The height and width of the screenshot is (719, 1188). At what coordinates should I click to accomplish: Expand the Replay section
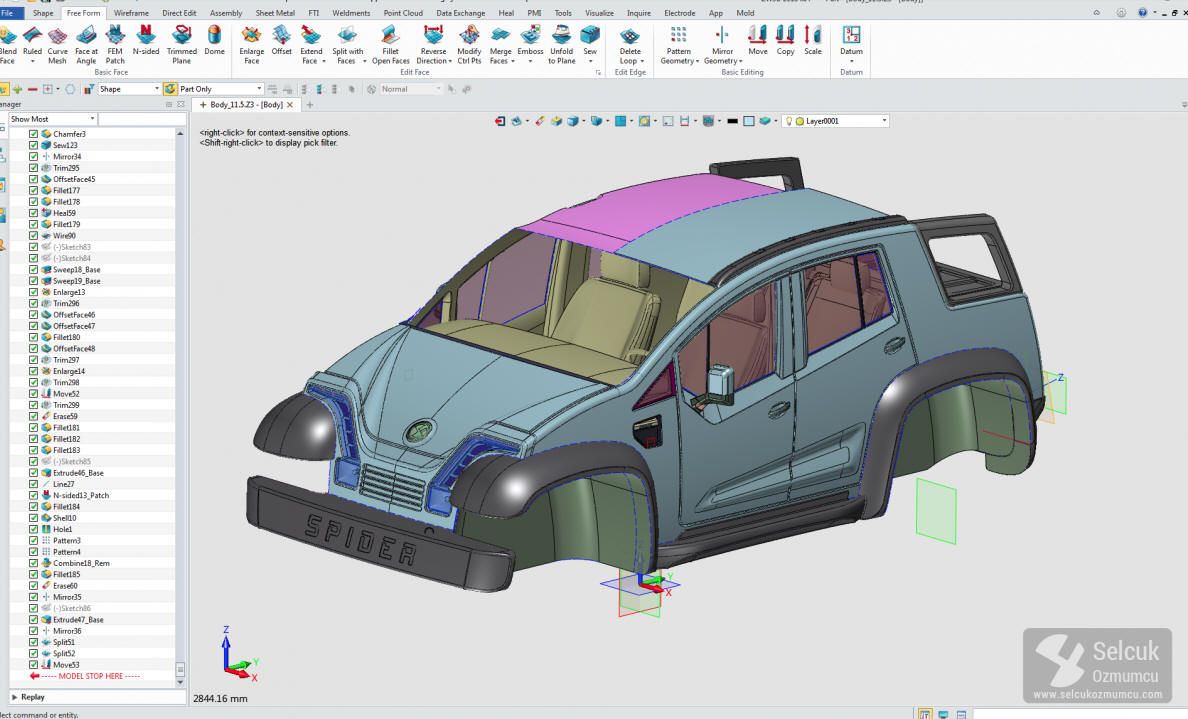coord(15,697)
